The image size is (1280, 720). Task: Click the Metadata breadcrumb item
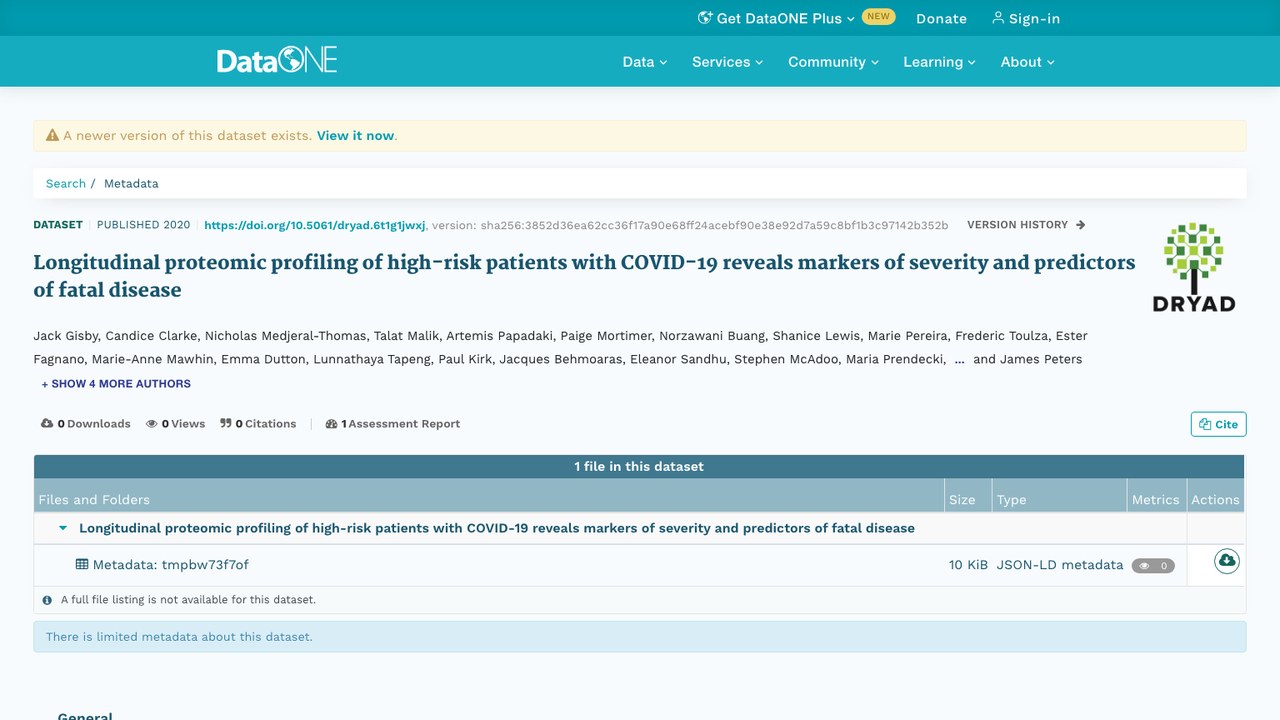(x=131, y=184)
